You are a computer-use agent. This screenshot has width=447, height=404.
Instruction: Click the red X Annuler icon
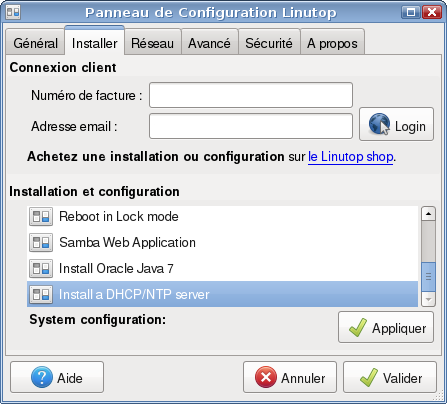tap(266, 377)
